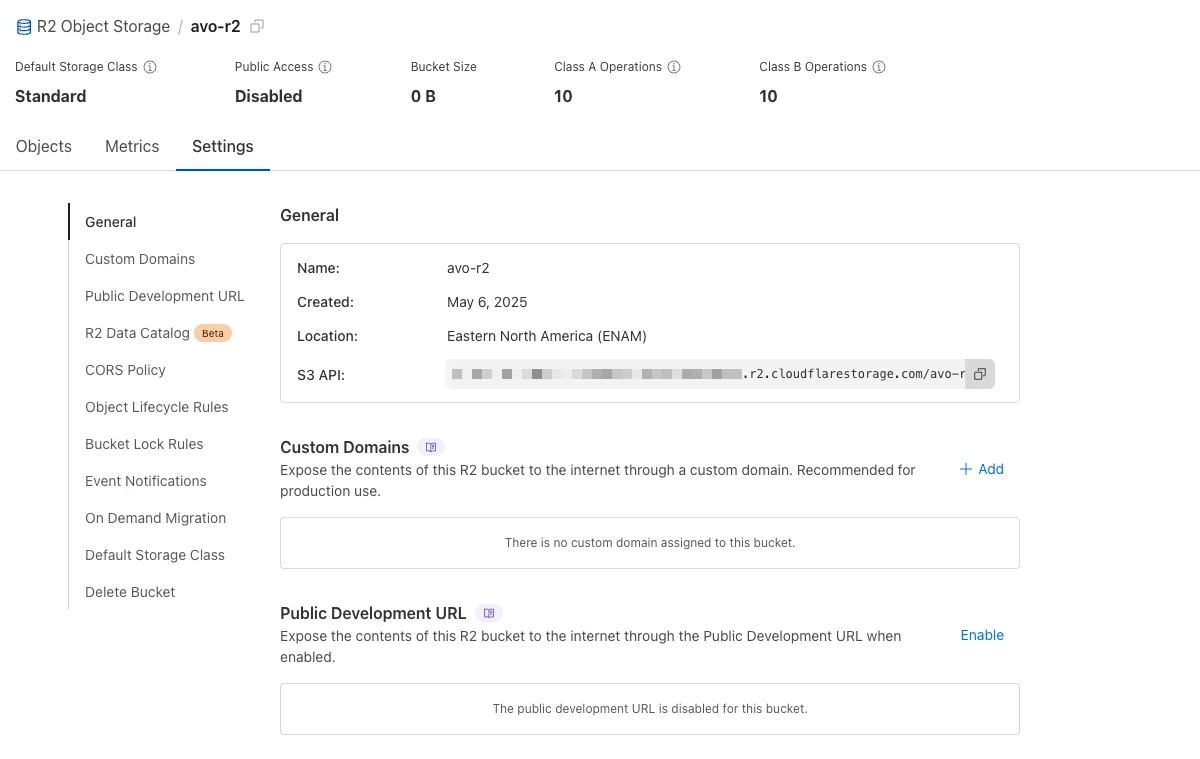Copy the bucket name avo-r2 via the copy icon
The height and width of the screenshot is (759, 1200).
257,27
